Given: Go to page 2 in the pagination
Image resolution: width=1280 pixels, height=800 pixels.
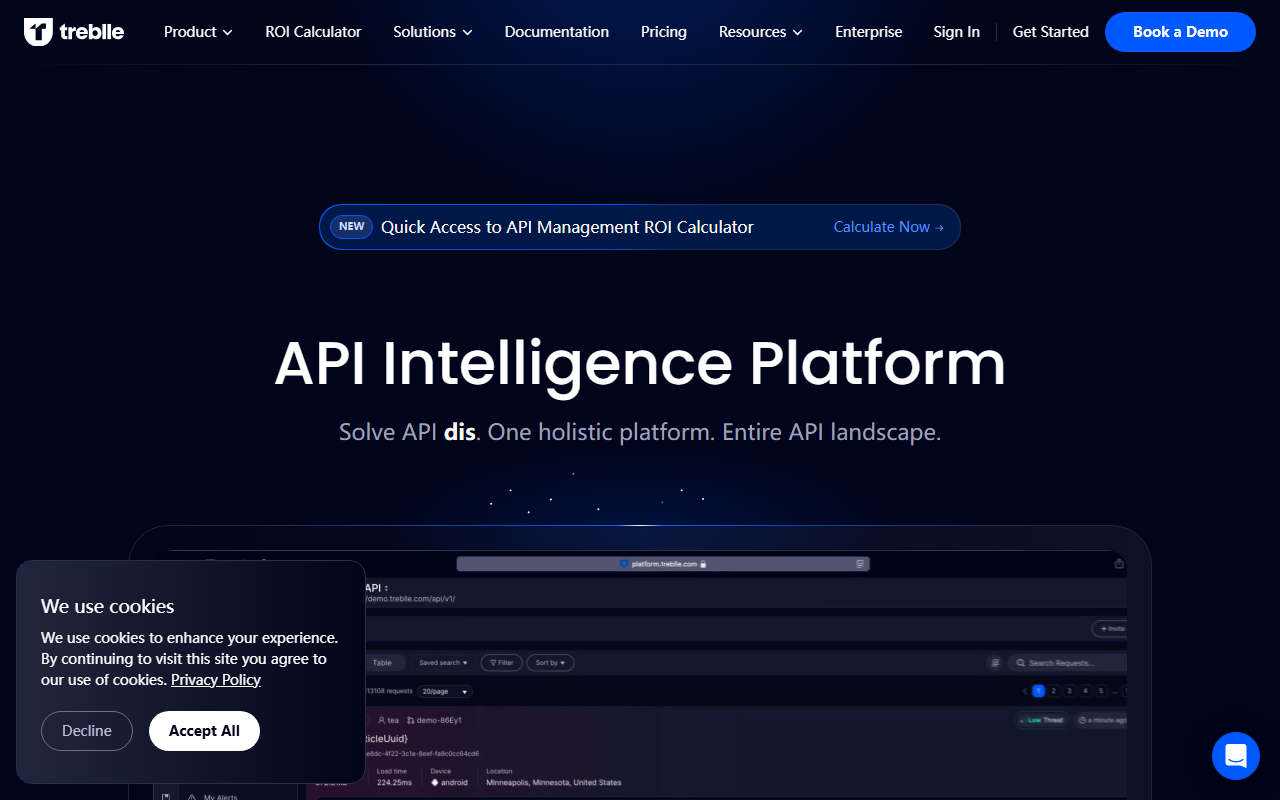Looking at the screenshot, I should (1054, 691).
